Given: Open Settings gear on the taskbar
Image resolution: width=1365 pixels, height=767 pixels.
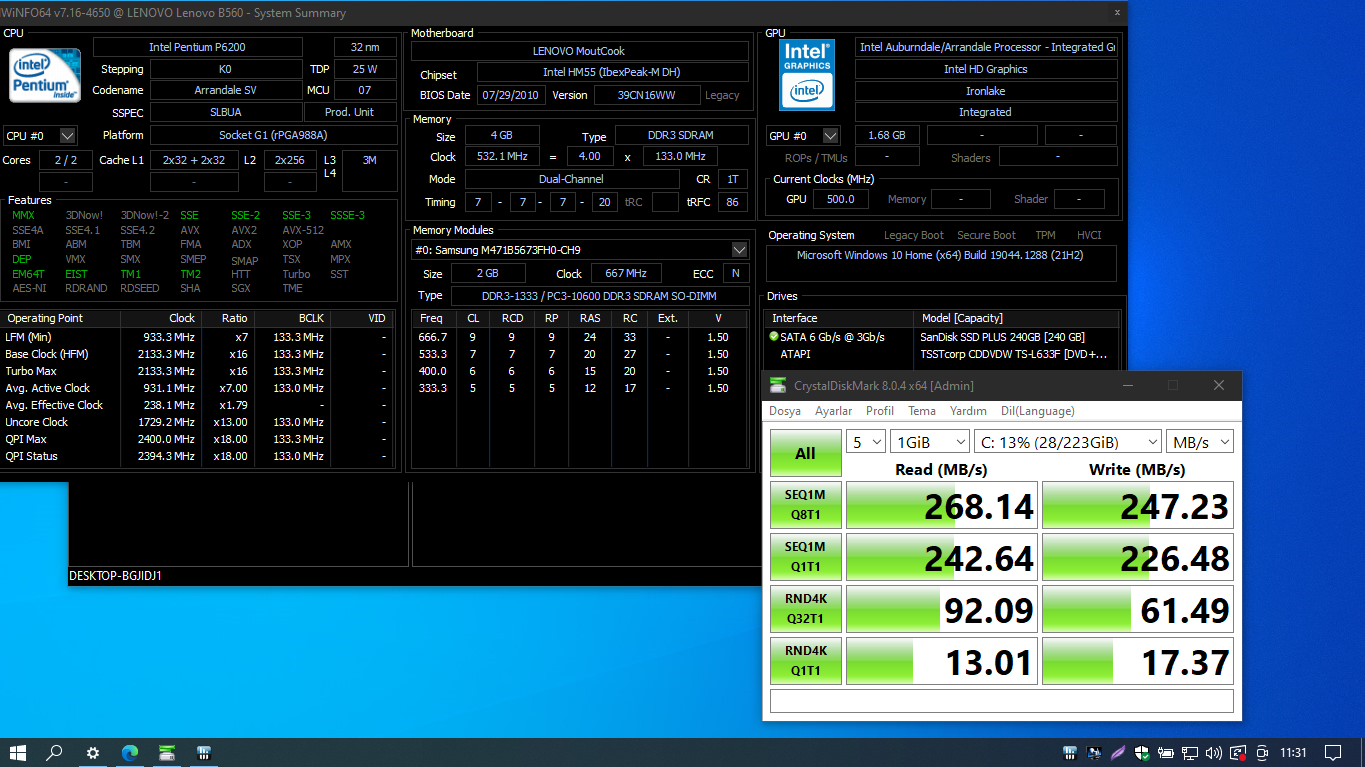Looking at the screenshot, I should point(93,753).
